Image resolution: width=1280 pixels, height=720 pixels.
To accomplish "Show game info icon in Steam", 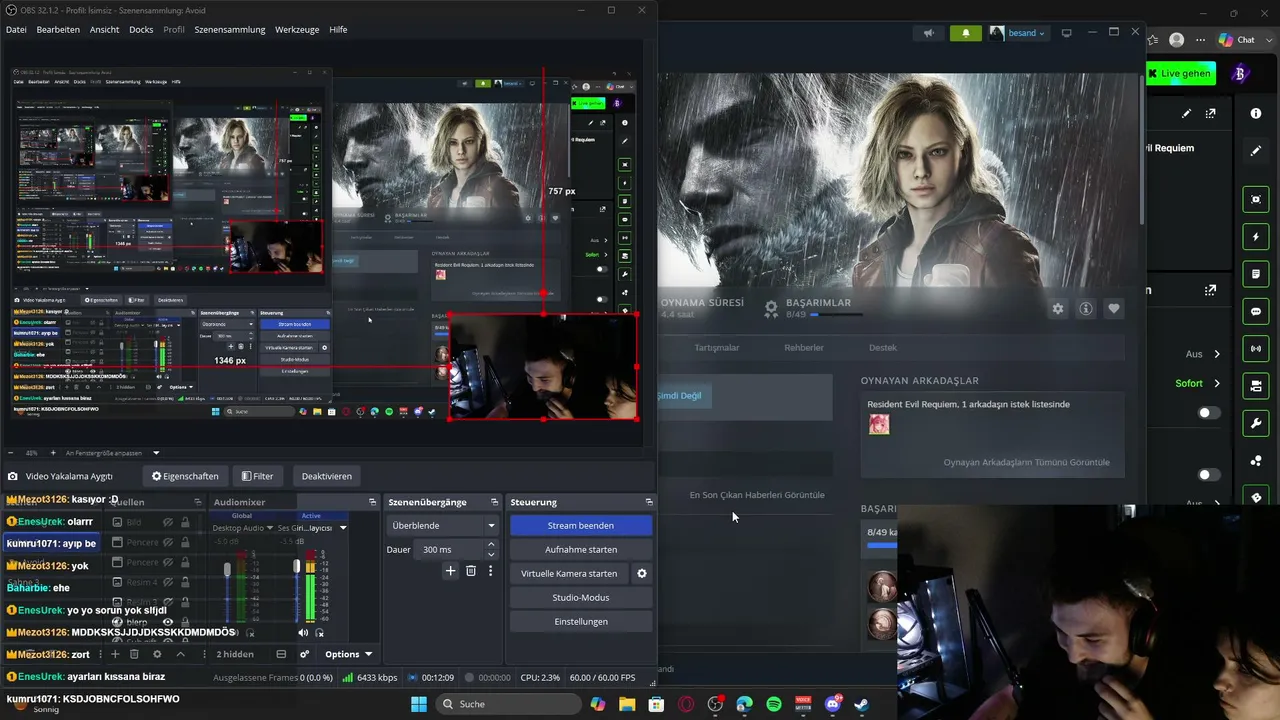I will (1086, 309).
